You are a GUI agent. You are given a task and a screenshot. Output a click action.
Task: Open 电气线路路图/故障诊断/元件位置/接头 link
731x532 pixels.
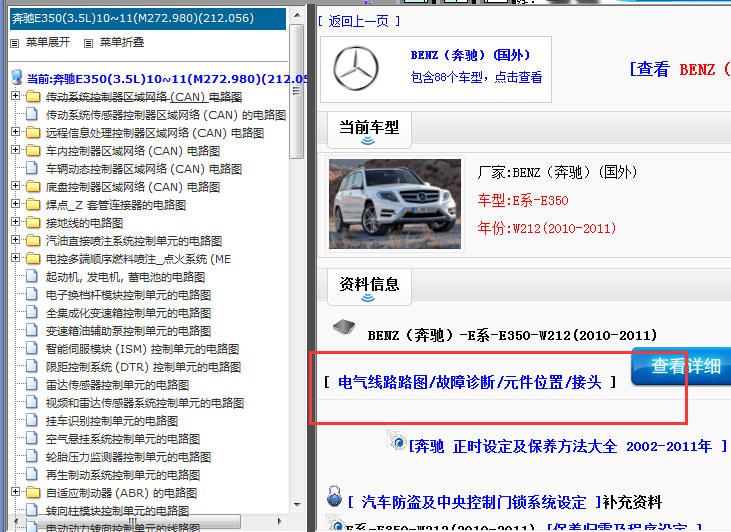(x=470, y=382)
